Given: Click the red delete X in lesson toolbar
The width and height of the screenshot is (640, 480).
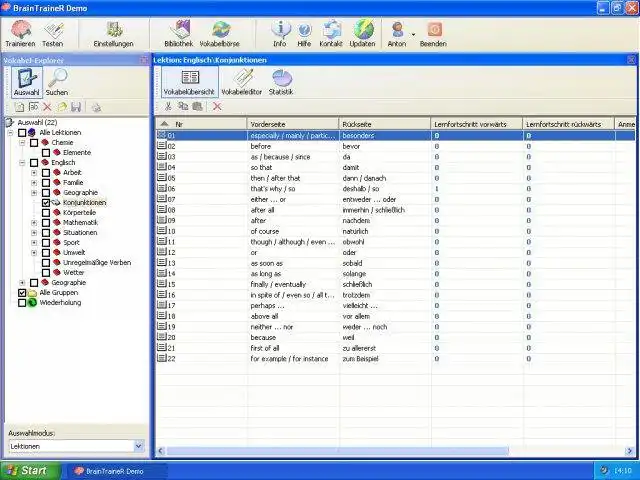Looking at the screenshot, I should 217,107.
